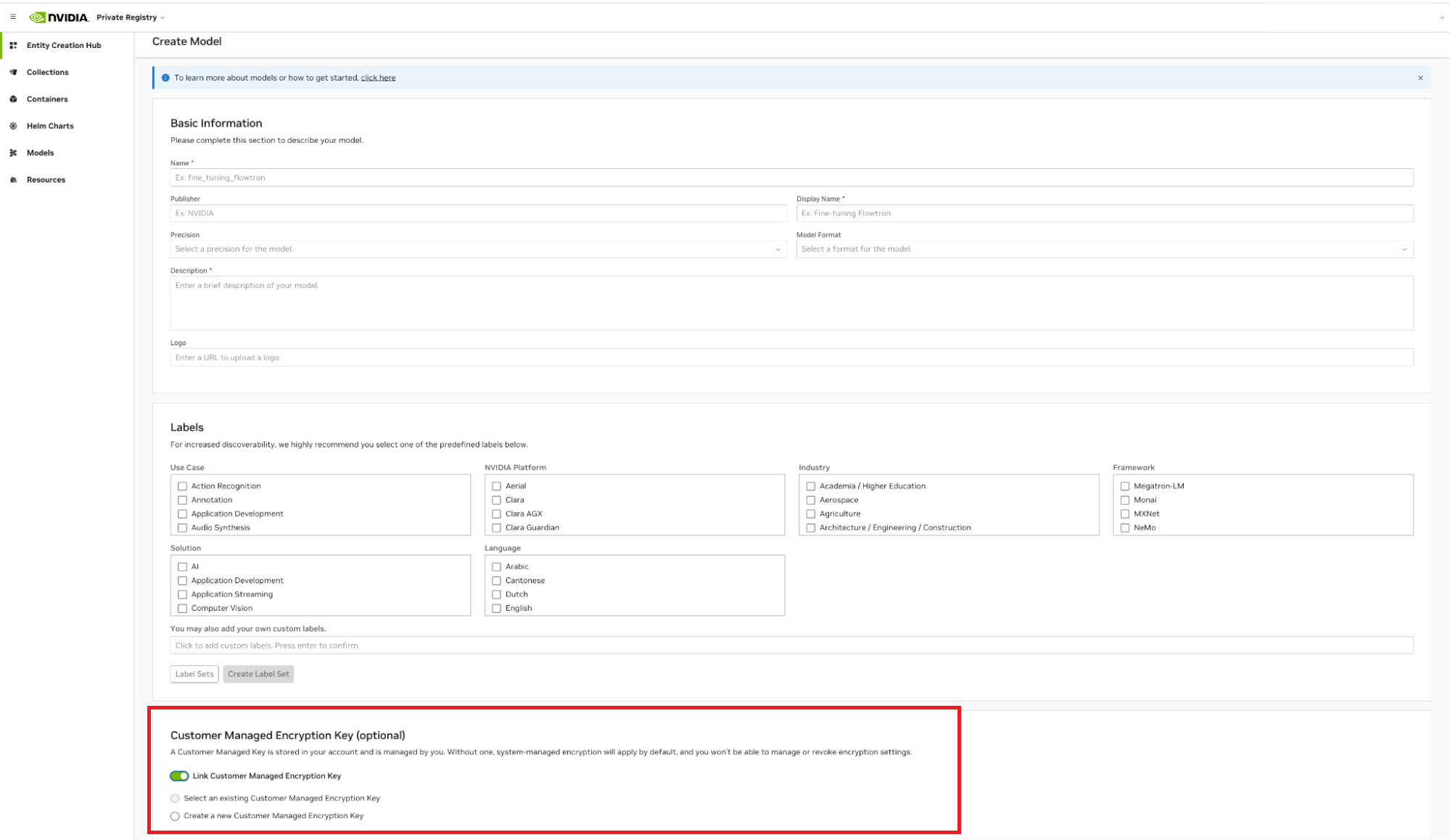Select Create a new Customer Managed Encryption Key

click(175, 816)
